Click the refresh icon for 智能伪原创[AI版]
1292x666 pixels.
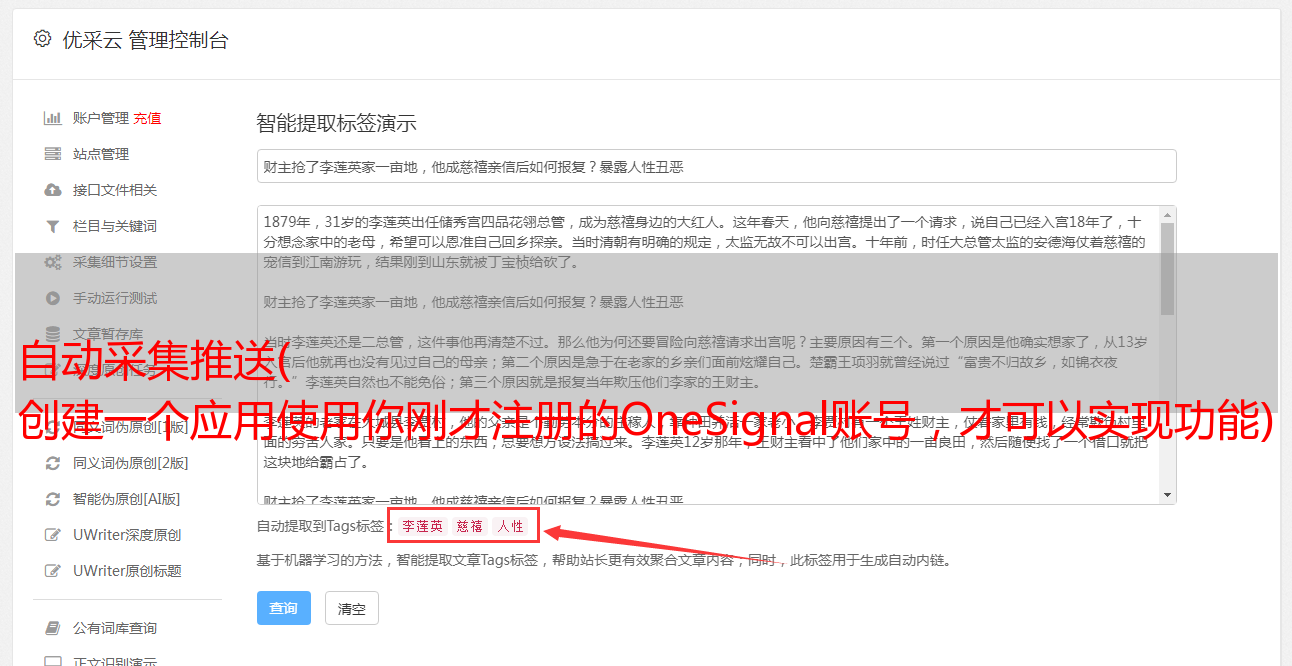53,499
